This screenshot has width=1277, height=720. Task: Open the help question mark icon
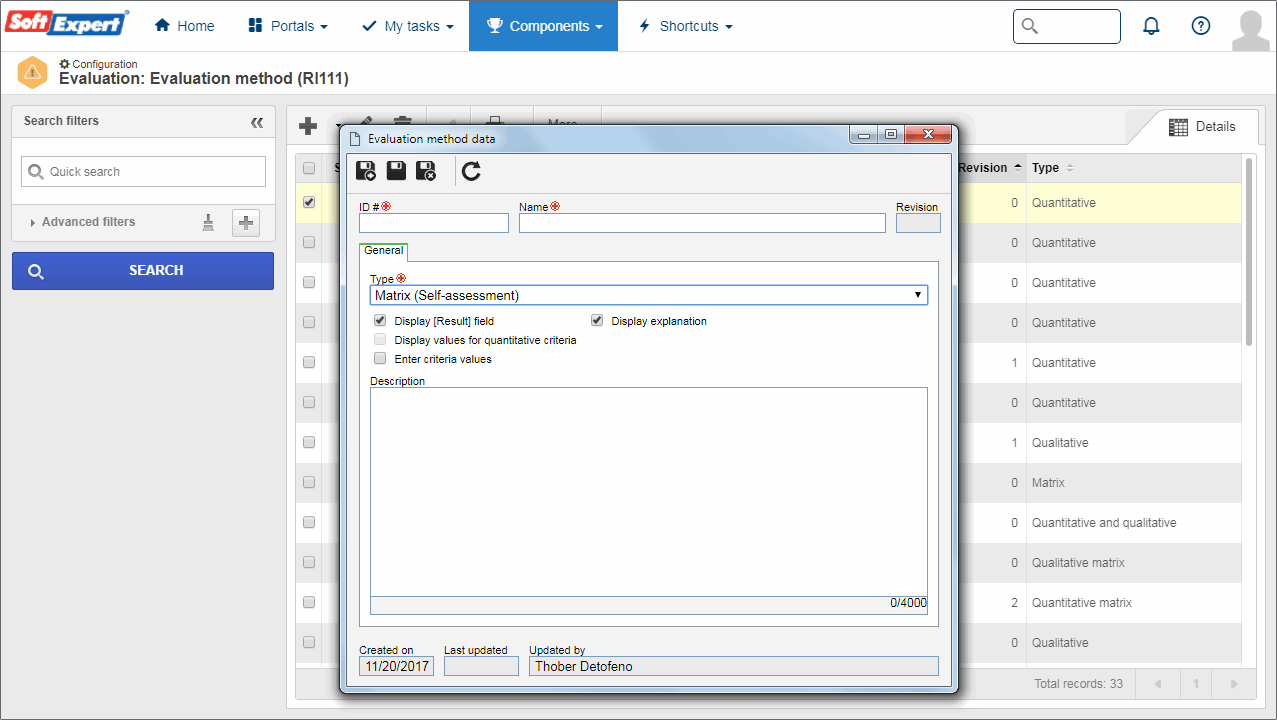coord(1201,26)
